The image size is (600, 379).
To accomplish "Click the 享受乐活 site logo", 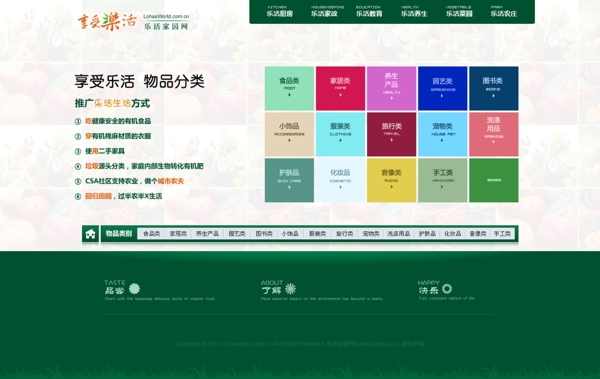I will (108, 21).
